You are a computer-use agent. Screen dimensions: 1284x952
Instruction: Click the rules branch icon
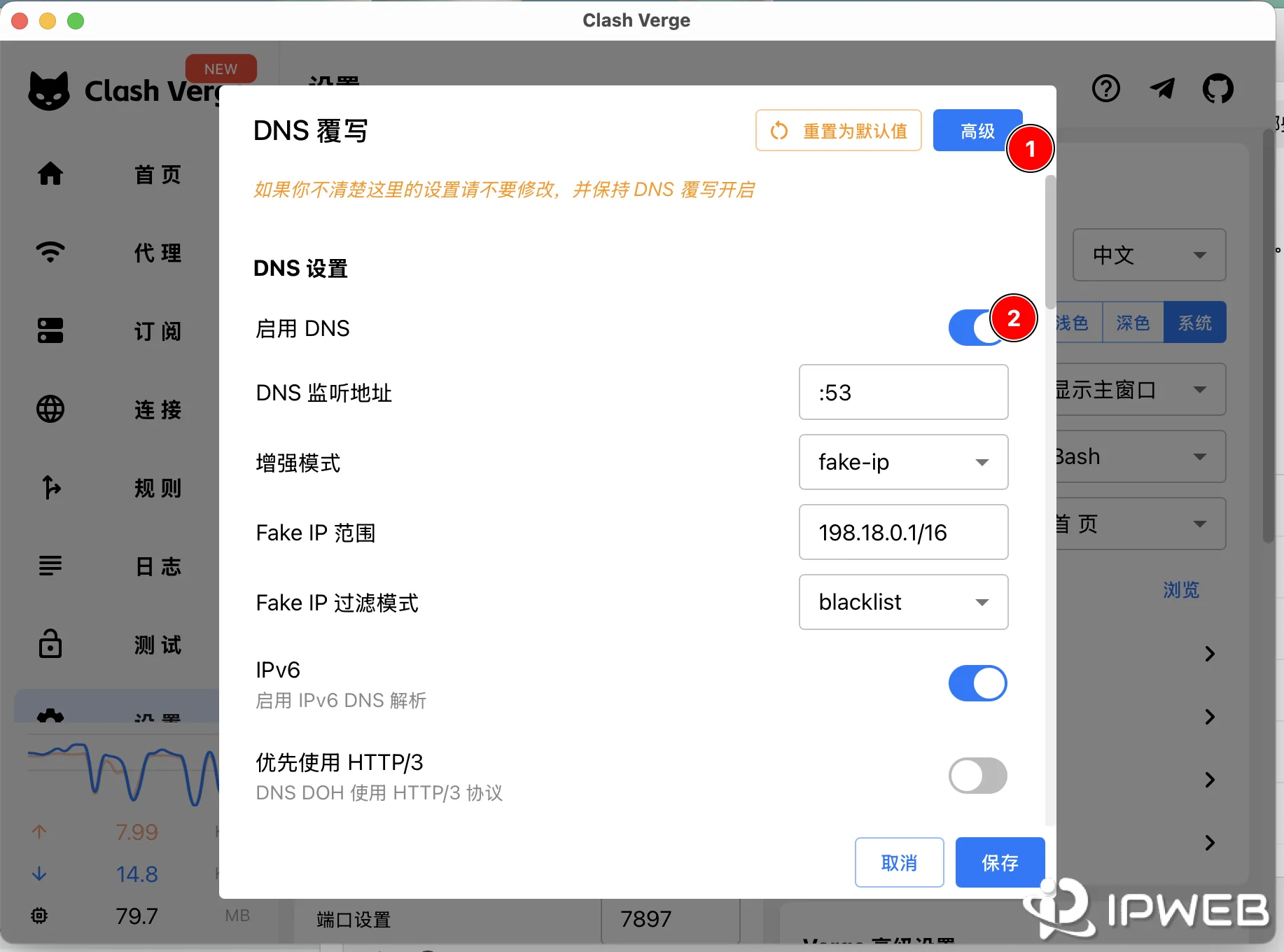tap(50, 487)
